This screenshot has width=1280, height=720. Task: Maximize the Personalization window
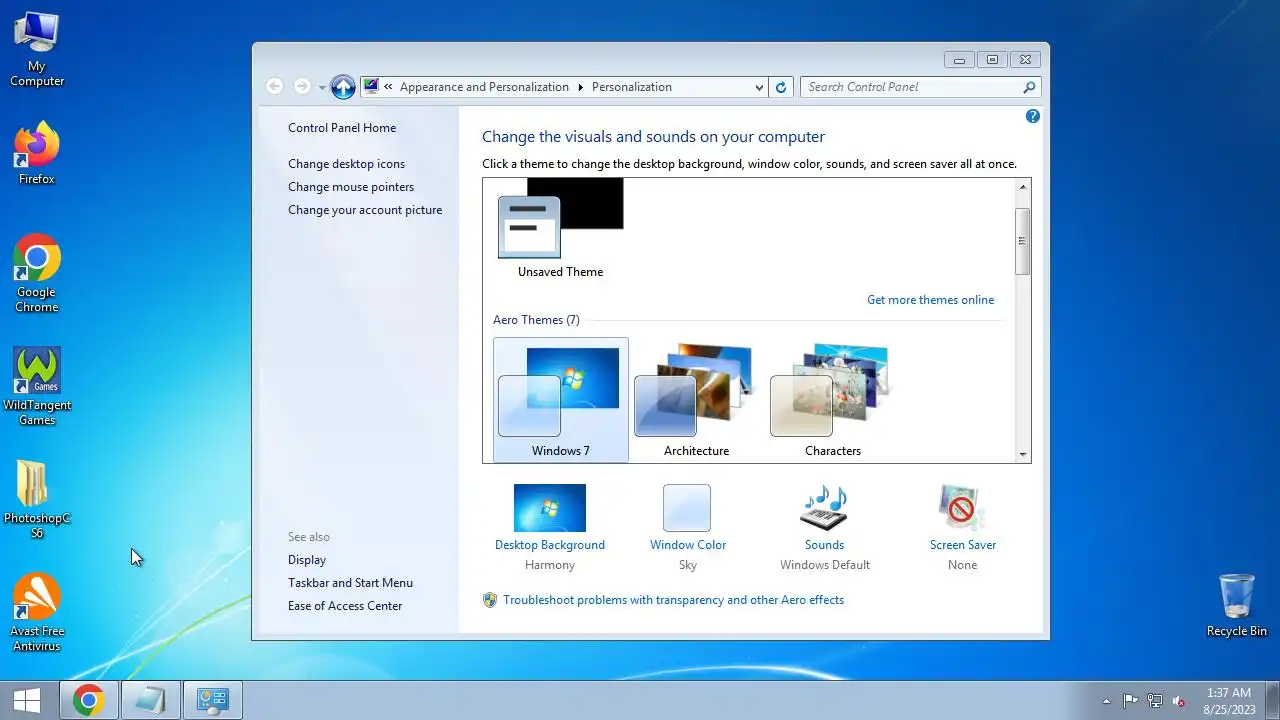[x=993, y=60]
